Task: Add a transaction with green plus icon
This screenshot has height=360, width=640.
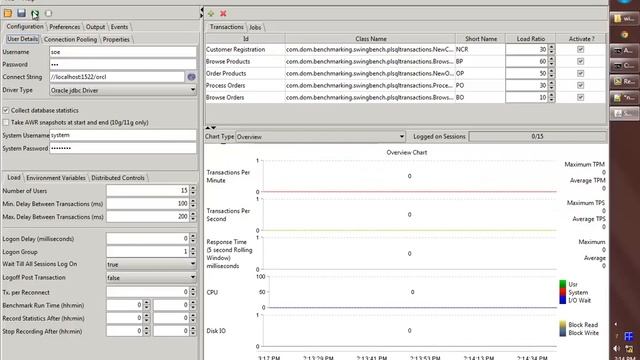Action: pyautogui.click(x=211, y=13)
